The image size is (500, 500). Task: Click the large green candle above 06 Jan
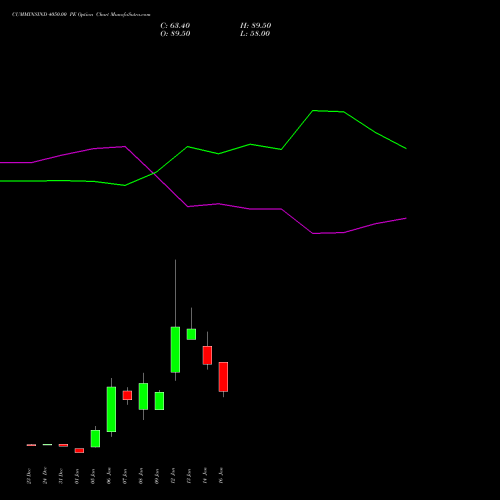(x=111, y=409)
